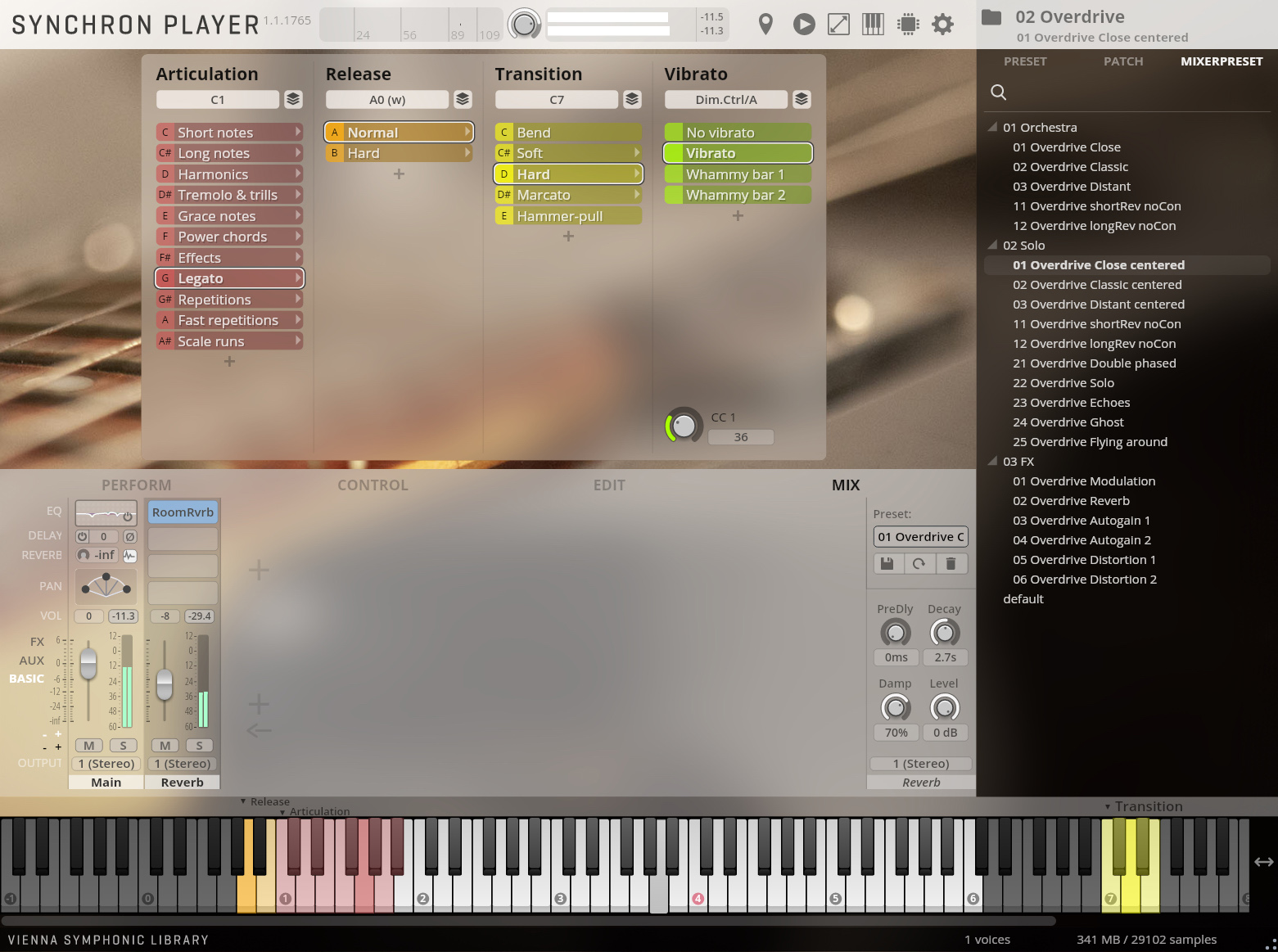Screen dimensions: 1278x952
Task: Mute the Main channel with its M button
Action: tap(88, 745)
